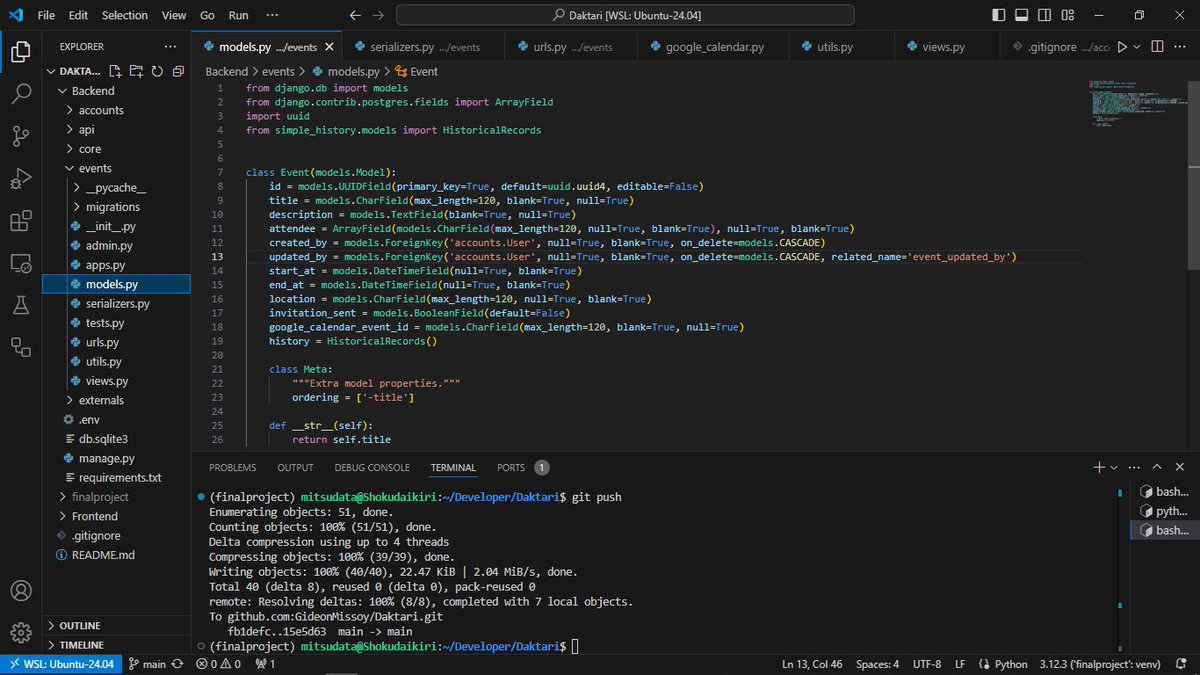Screen dimensions: 1200x675
Task: Select the python terminal in terminal list
Action: coord(1163,511)
